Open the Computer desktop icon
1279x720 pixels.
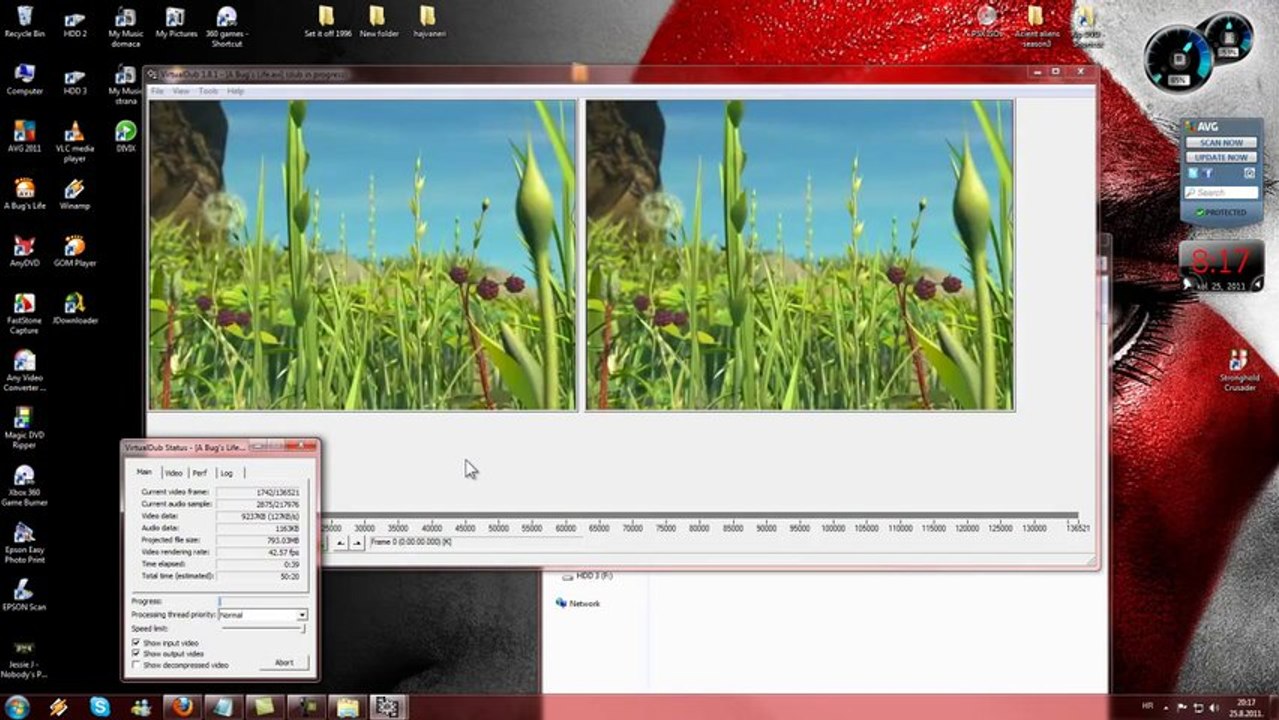pyautogui.click(x=25, y=77)
